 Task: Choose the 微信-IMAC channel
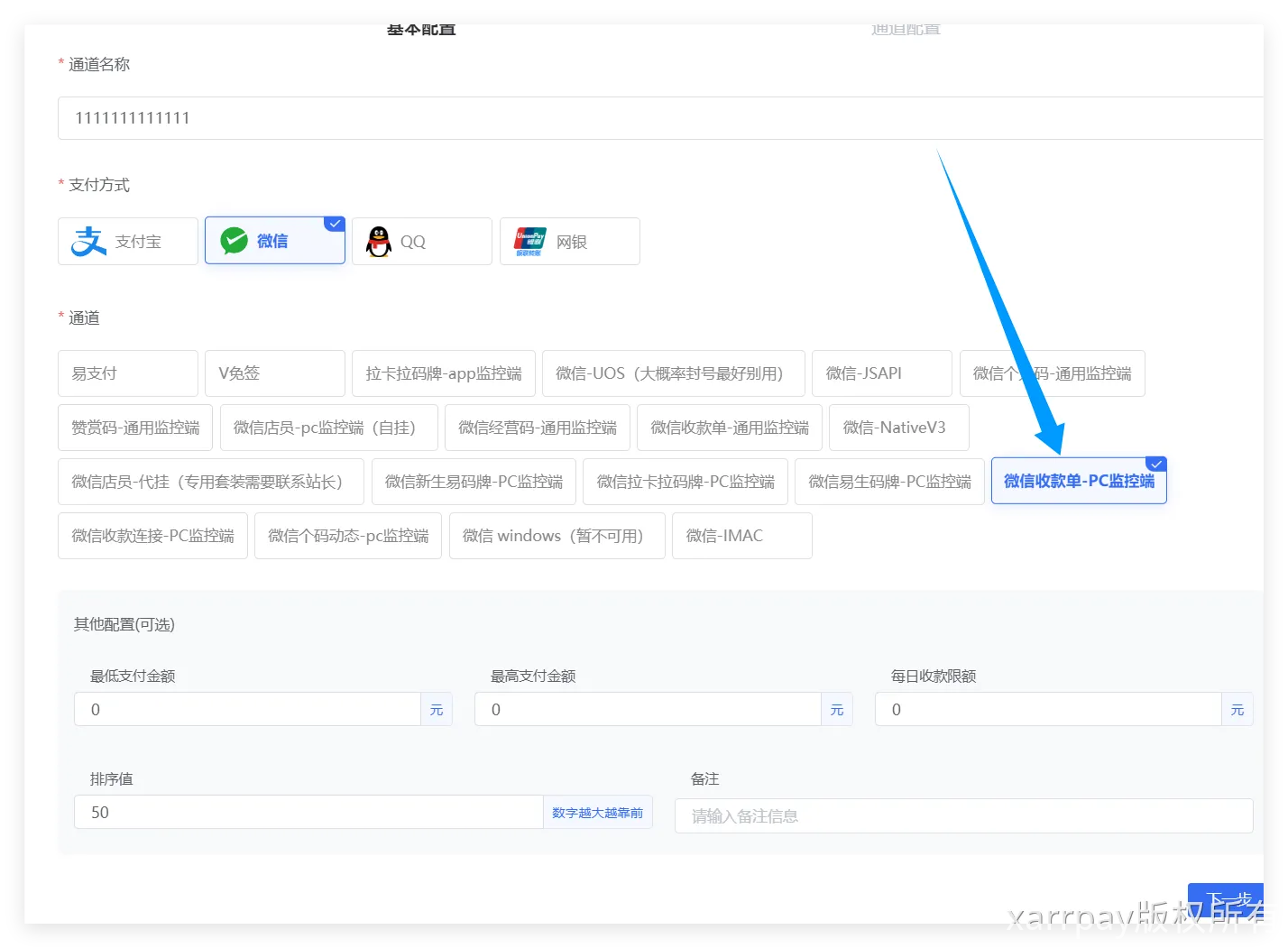click(741, 536)
